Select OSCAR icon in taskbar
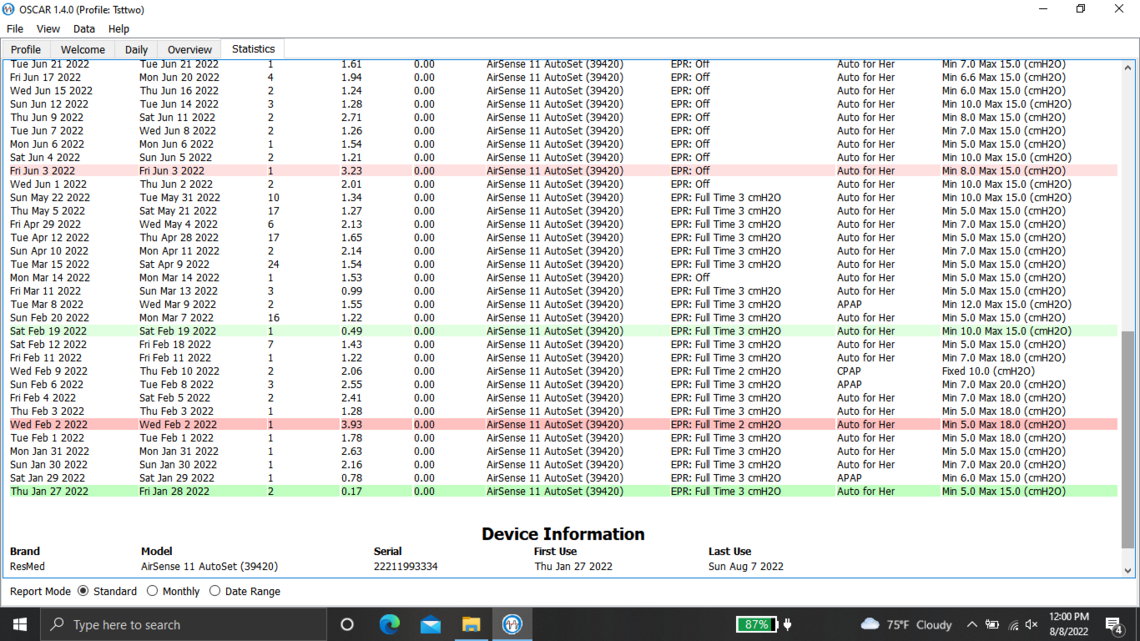 512,624
